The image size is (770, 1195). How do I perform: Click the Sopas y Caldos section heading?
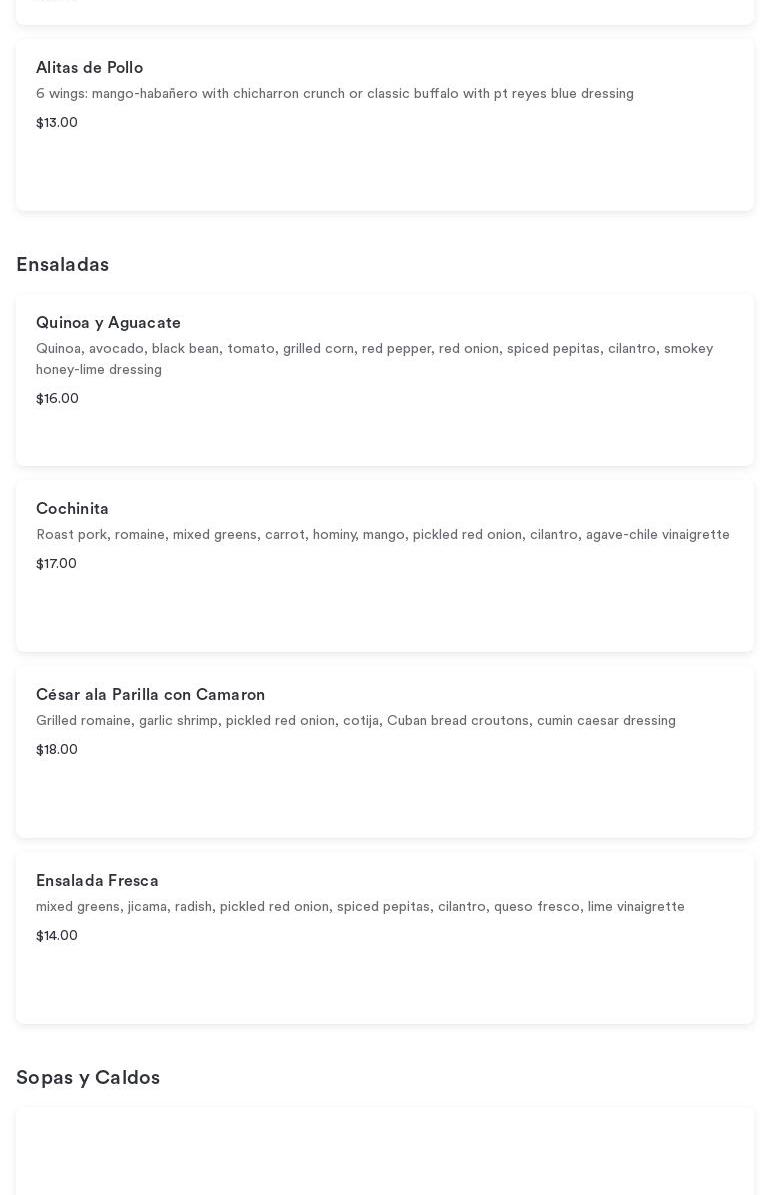pos(88,1078)
